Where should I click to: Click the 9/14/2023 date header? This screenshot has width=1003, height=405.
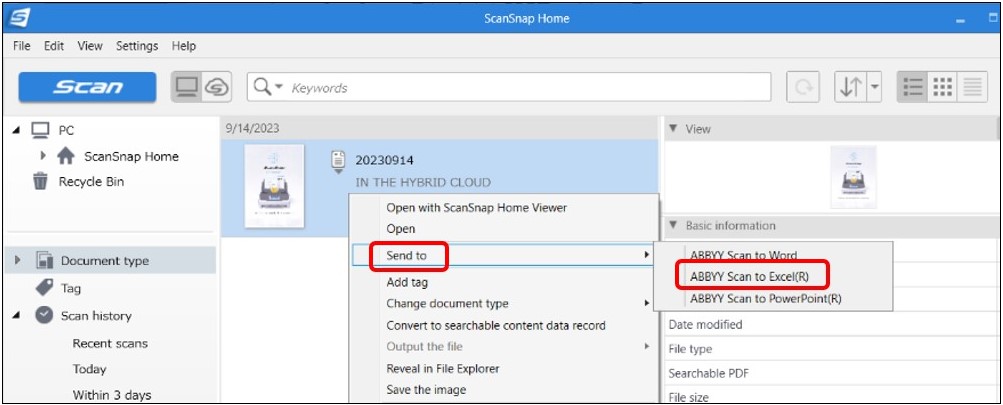click(x=252, y=129)
